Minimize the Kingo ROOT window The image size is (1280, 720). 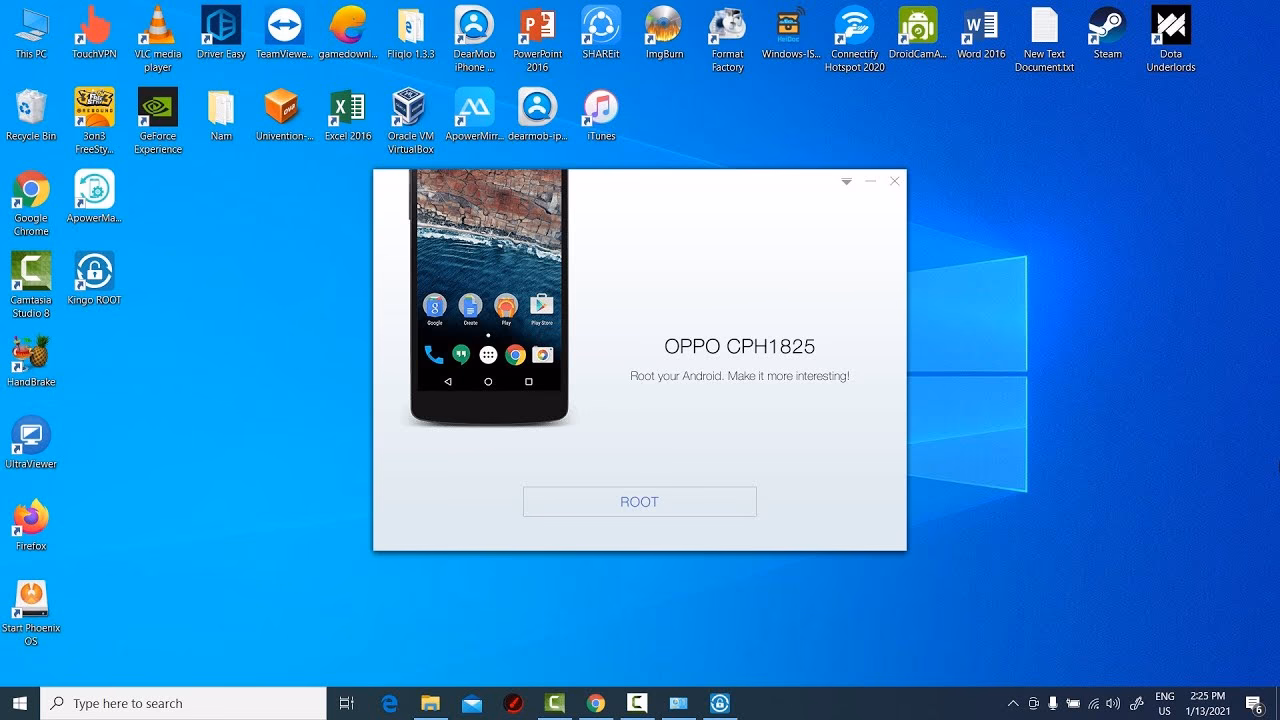870,181
